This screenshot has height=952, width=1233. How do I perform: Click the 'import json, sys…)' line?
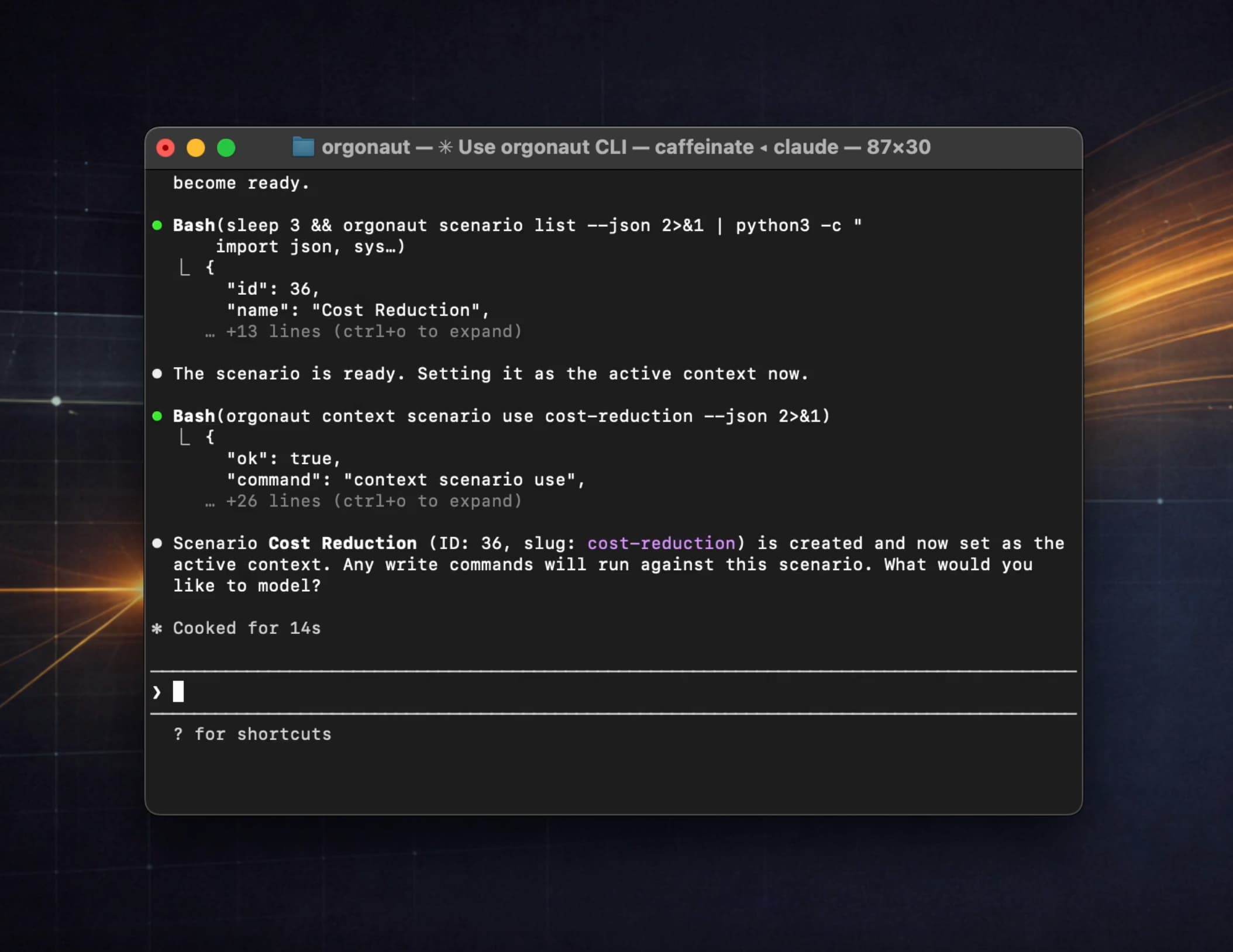[310, 247]
